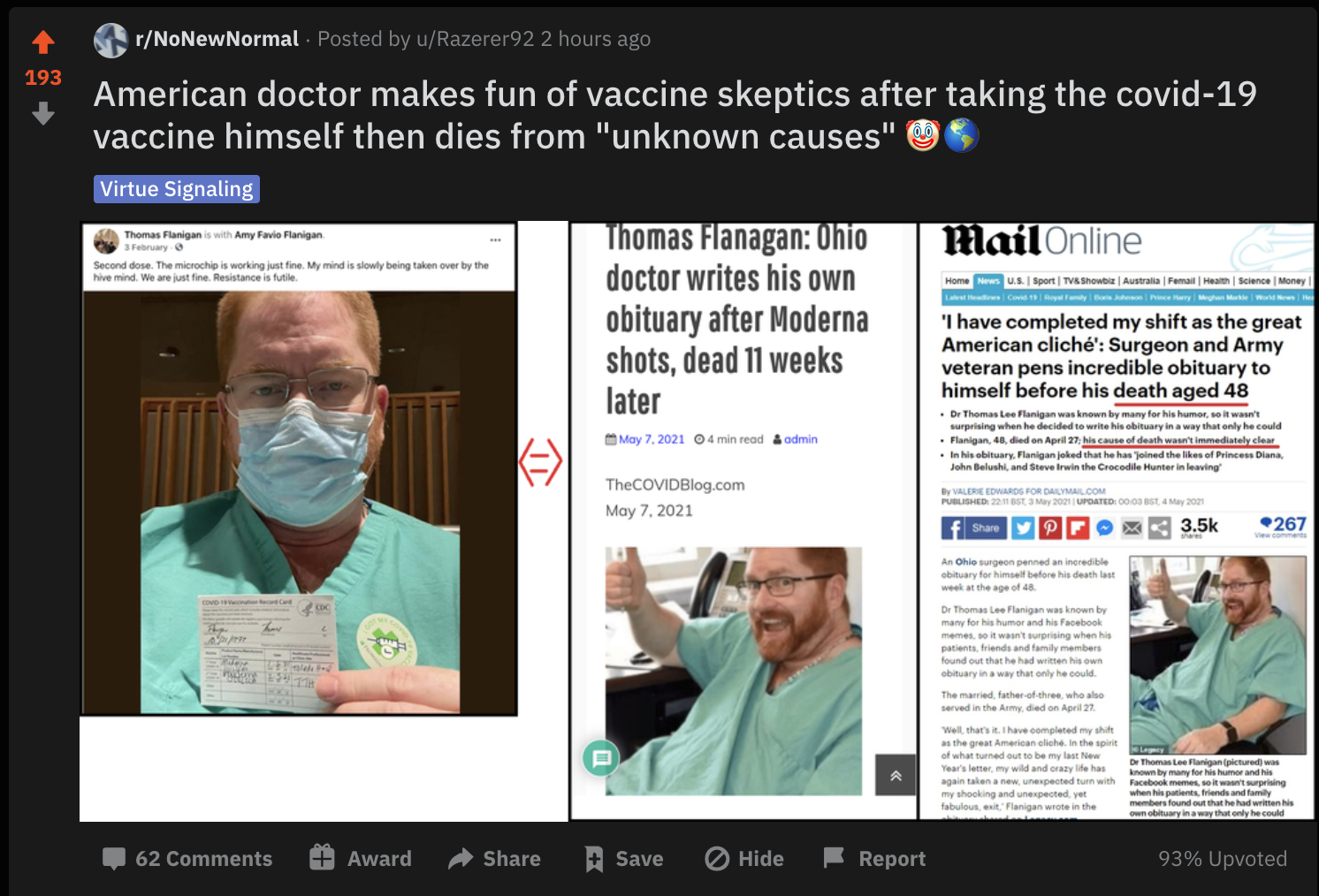Click the News tab in MailOnline navigation
Viewport: 1319px width, 896px height.
(988, 281)
